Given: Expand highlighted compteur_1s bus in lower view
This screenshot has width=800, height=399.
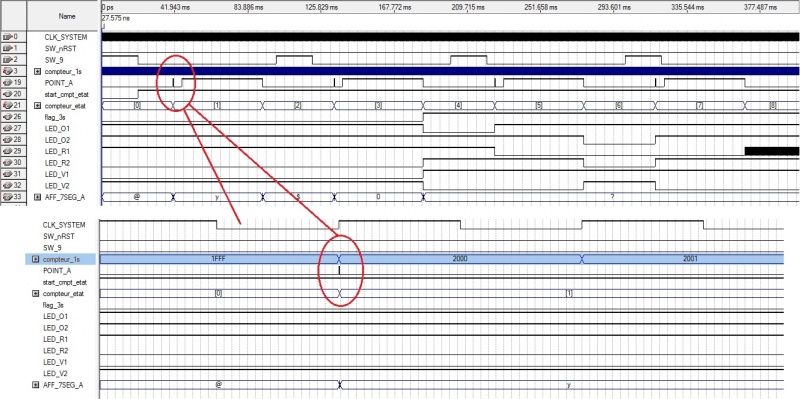Looking at the screenshot, I should tap(36, 259).
